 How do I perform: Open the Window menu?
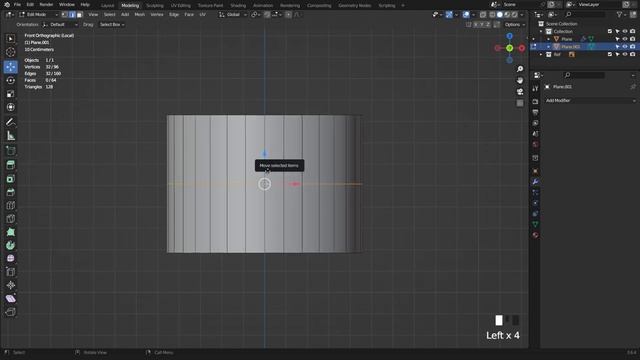point(67,4)
